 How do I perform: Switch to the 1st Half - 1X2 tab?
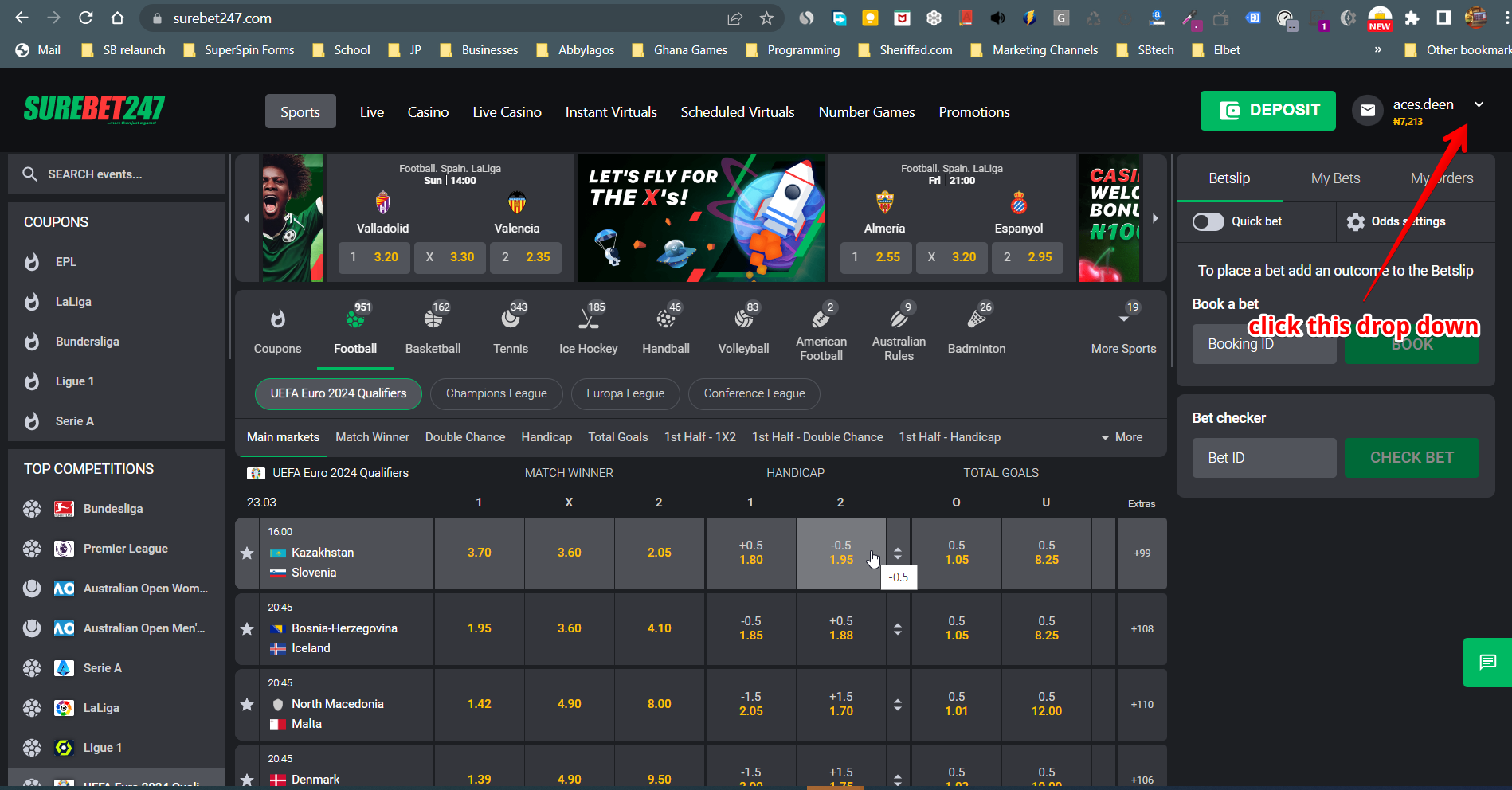coord(699,437)
